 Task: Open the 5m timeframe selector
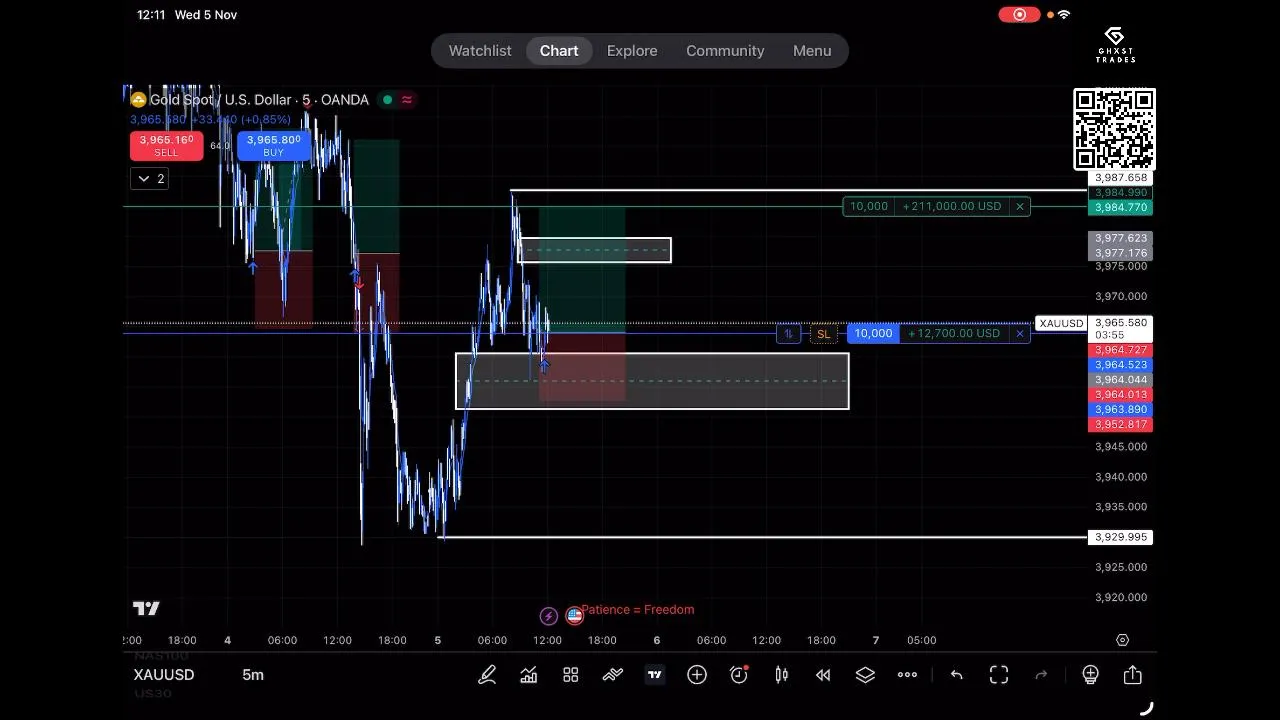253,675
